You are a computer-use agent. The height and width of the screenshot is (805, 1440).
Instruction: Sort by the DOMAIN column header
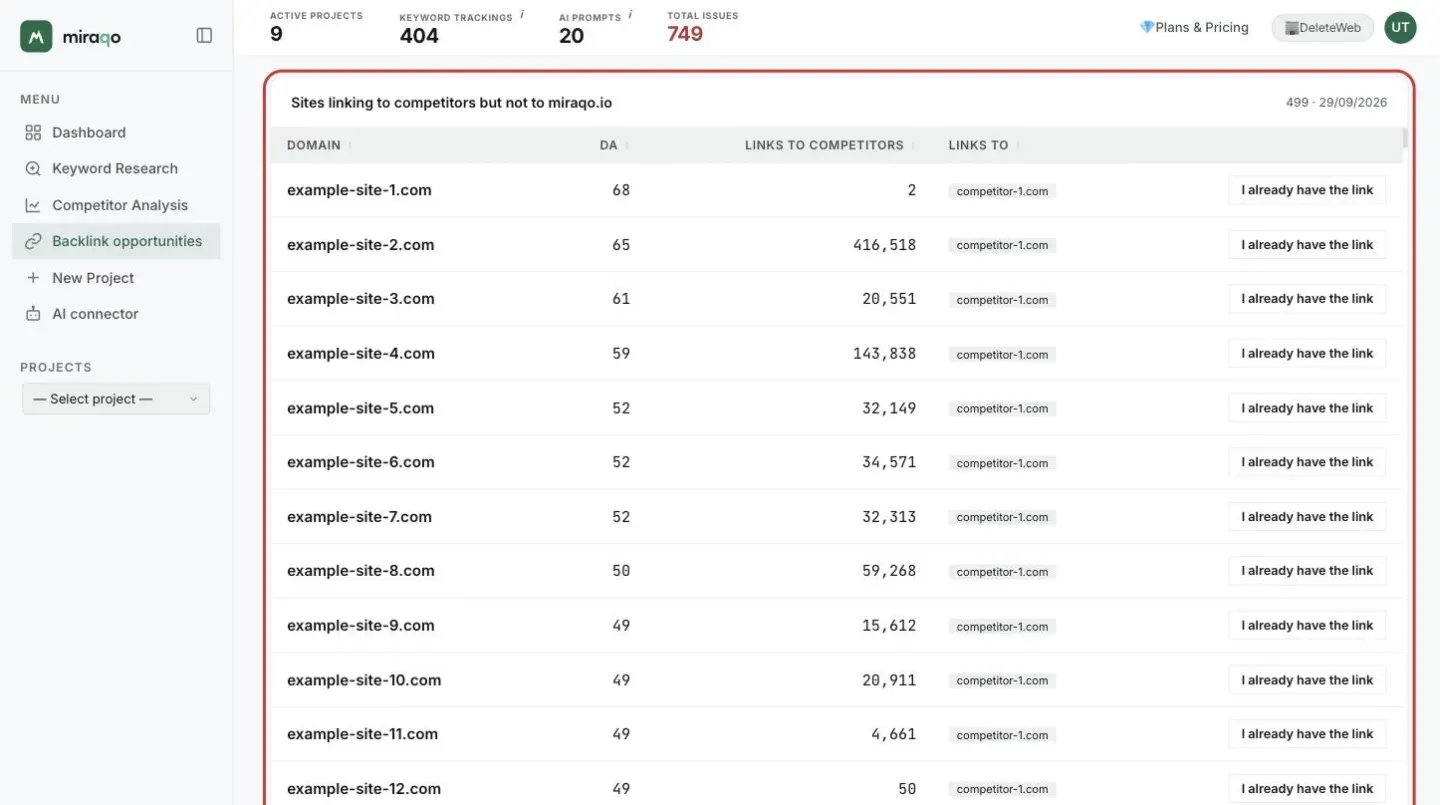[314, 145]
